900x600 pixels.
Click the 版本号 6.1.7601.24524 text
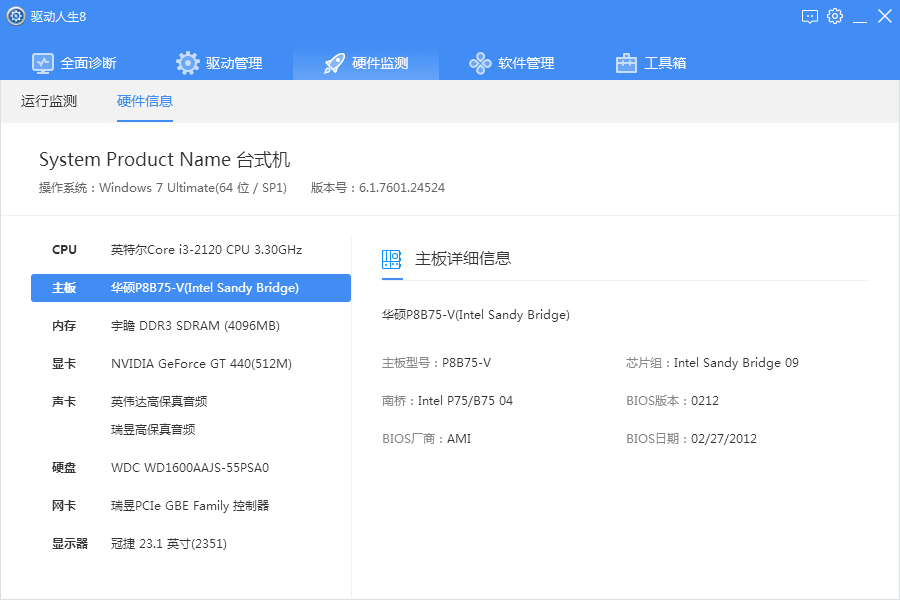pos(378,188)
